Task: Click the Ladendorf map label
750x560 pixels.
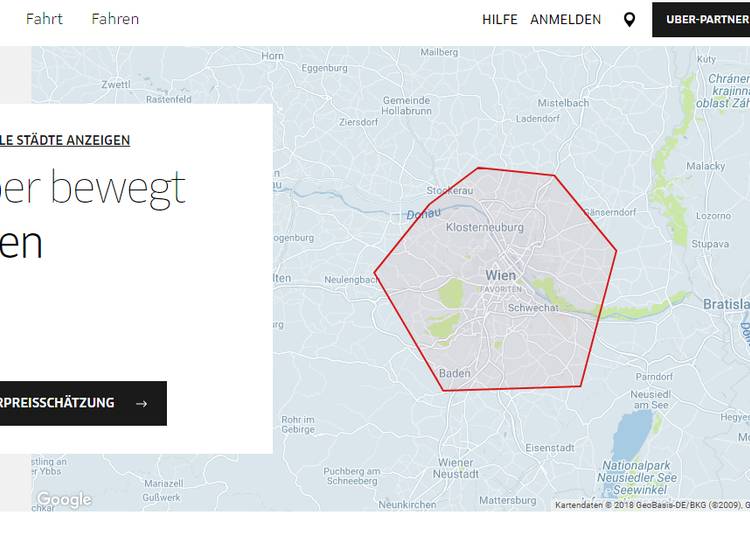Action: [x=538, y=119]
